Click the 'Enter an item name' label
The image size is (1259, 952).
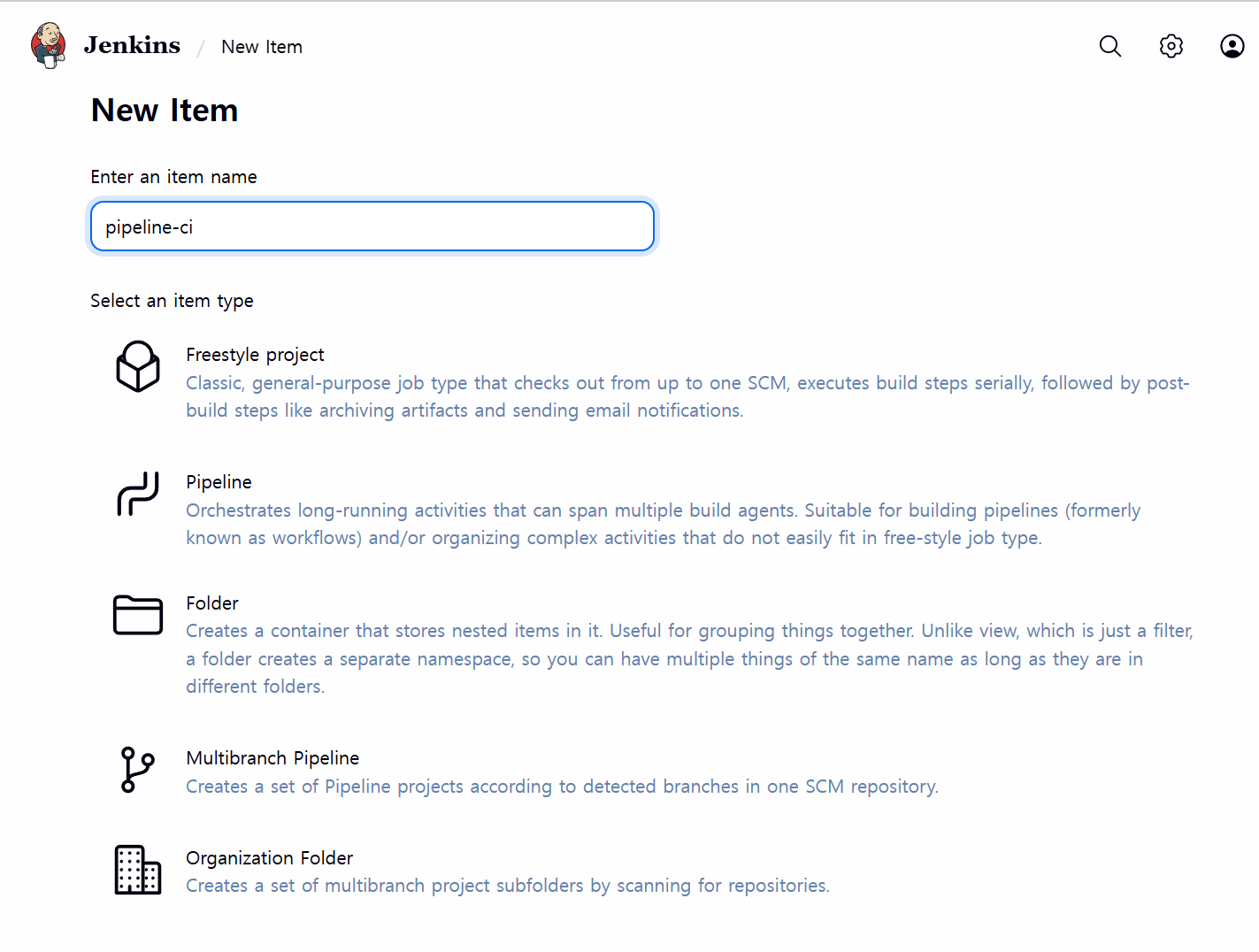173,177
